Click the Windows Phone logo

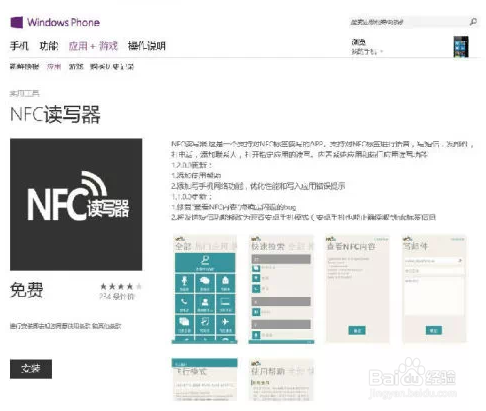pyautogui.click(x=55, y=22)
